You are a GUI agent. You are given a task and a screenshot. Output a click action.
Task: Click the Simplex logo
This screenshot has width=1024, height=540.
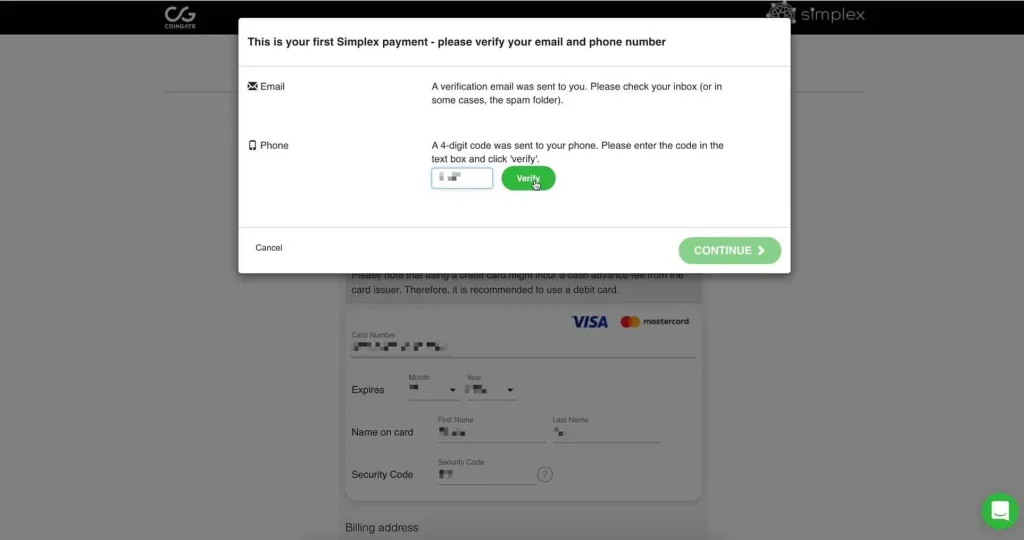(816, 13)
